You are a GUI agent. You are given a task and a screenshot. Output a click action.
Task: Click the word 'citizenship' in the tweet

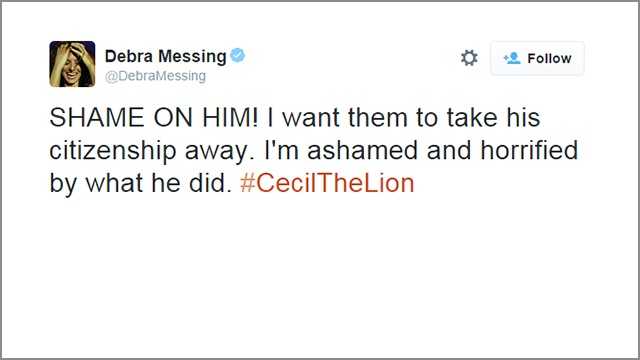113,151
